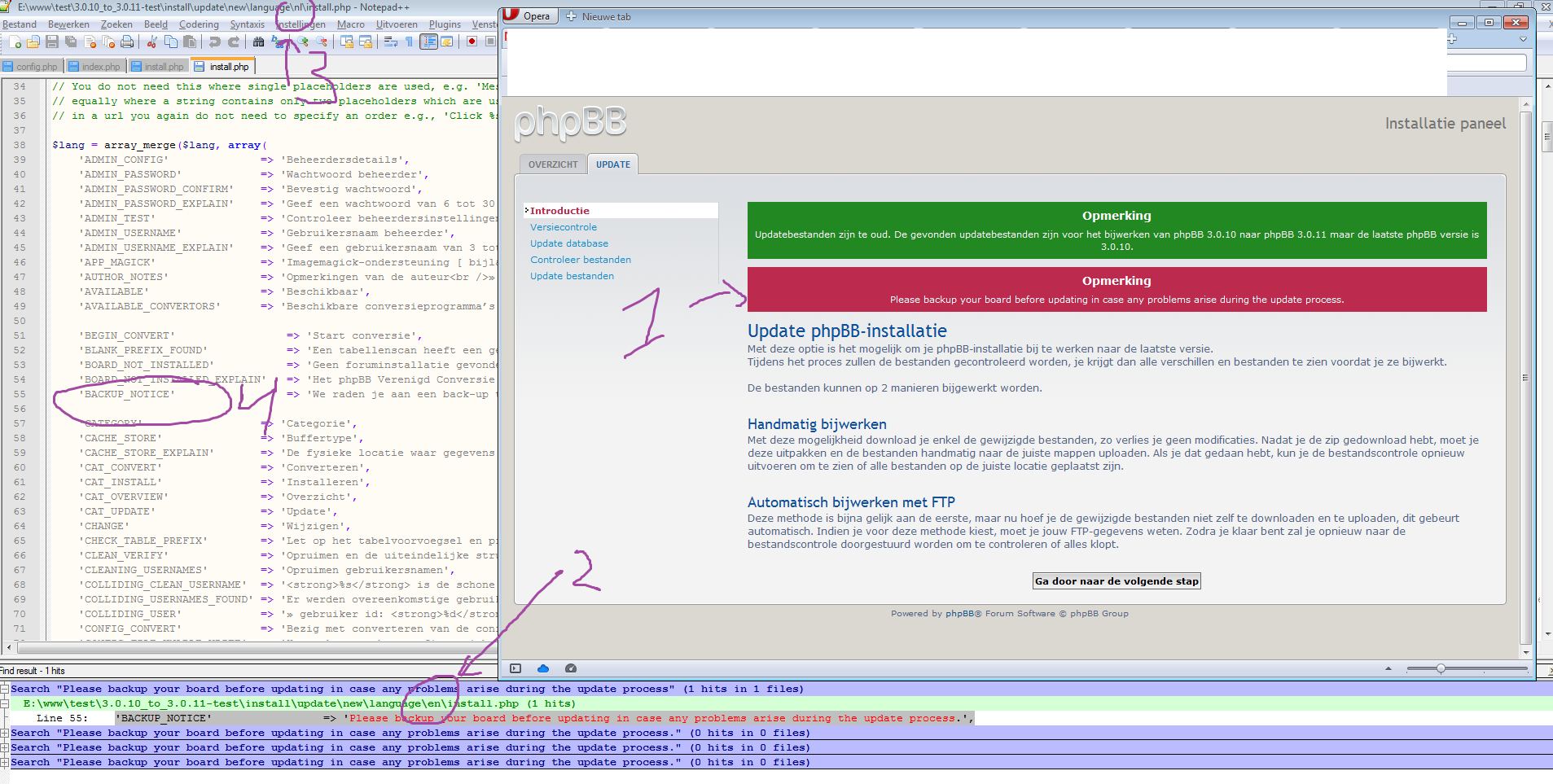
Task: Open the Syntaxis menu
Action: [247, 24]
